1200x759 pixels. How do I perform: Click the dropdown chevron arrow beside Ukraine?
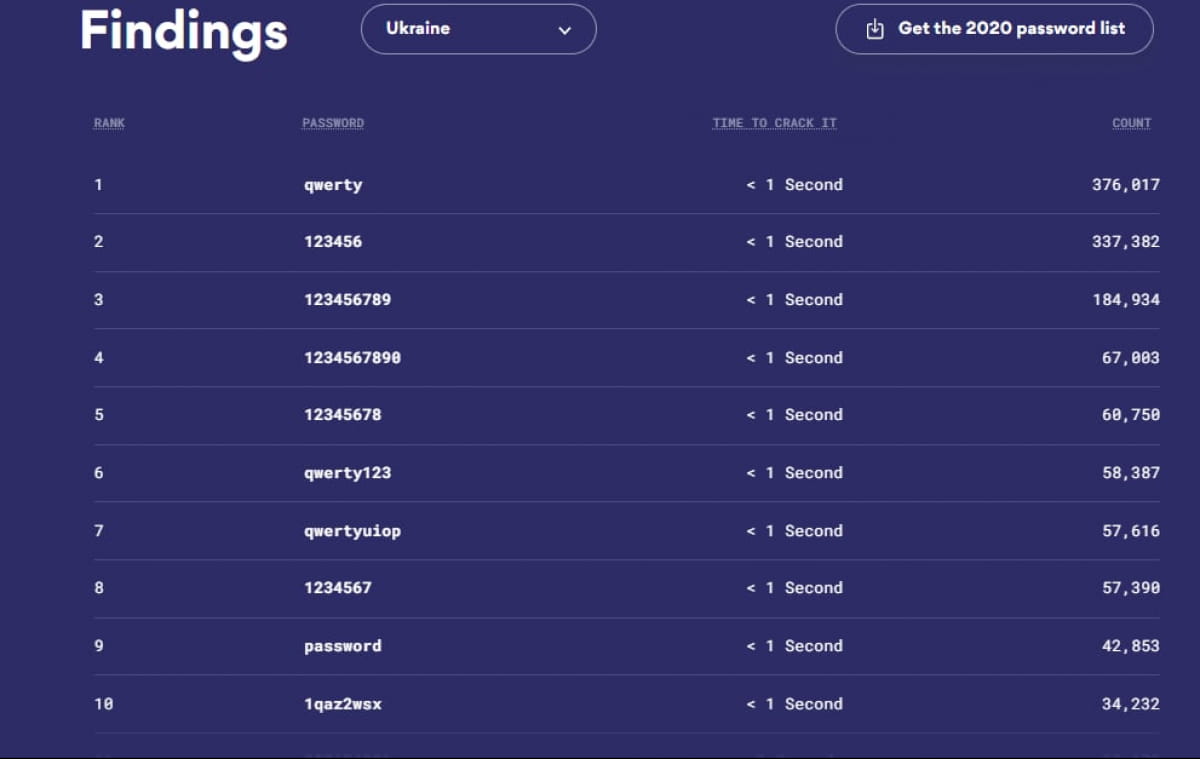[565, 30]
